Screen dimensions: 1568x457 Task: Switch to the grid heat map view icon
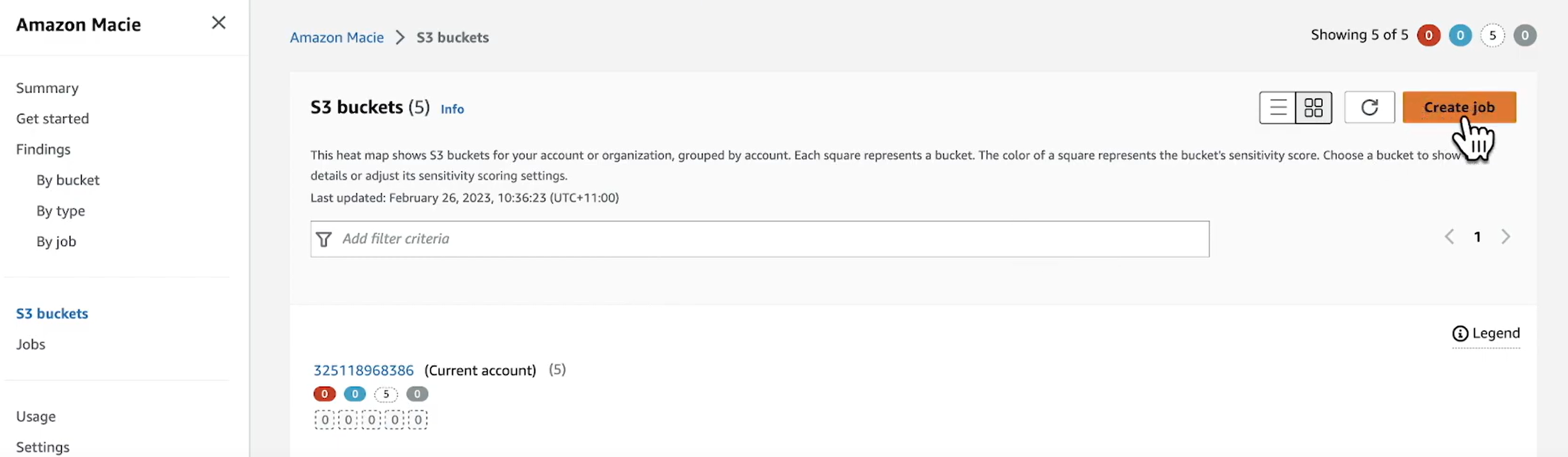(1313, 108)
